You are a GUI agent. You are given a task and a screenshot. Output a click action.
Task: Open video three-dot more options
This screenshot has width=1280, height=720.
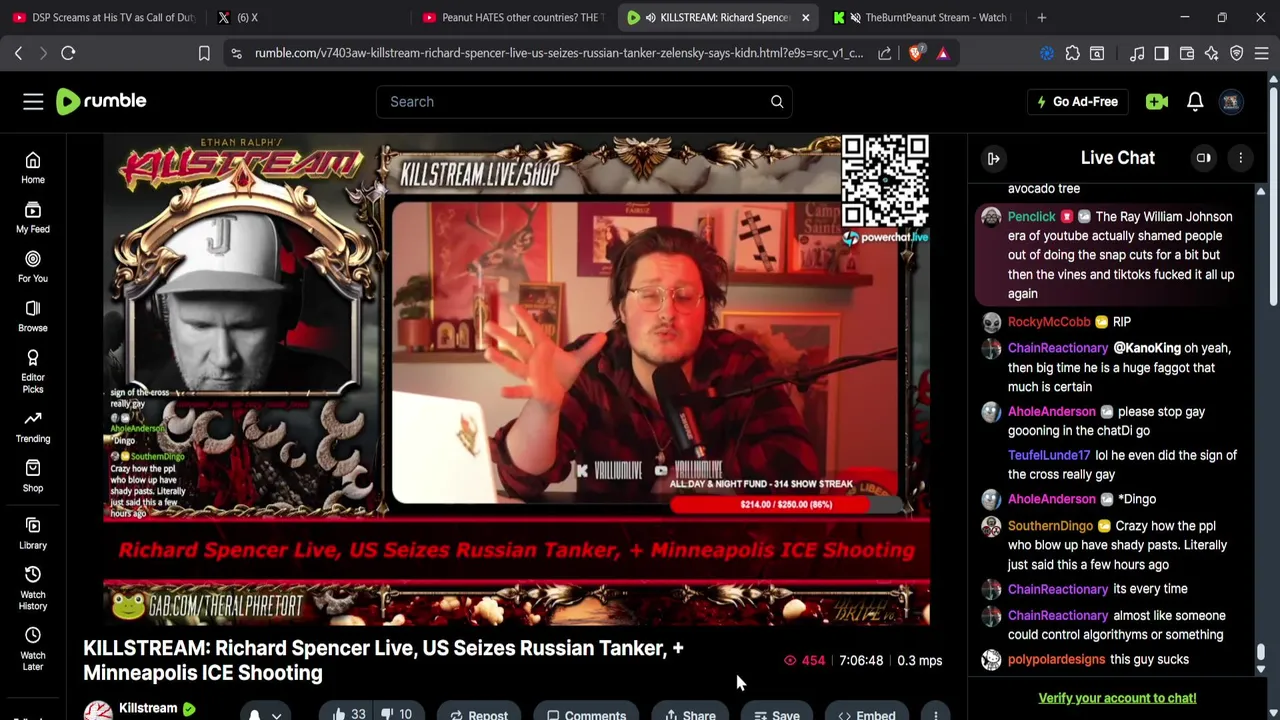pyautogui.click(x=935, y=713)
